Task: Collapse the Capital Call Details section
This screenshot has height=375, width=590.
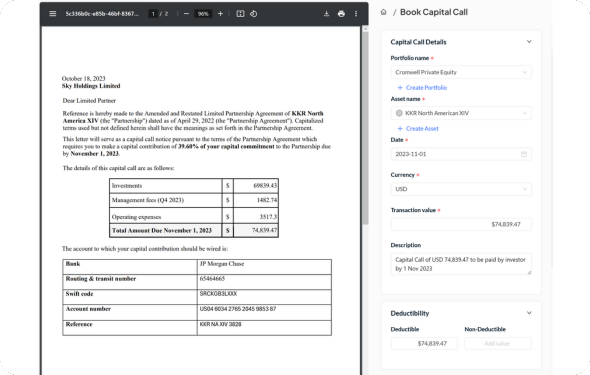Action: point(529,42)
